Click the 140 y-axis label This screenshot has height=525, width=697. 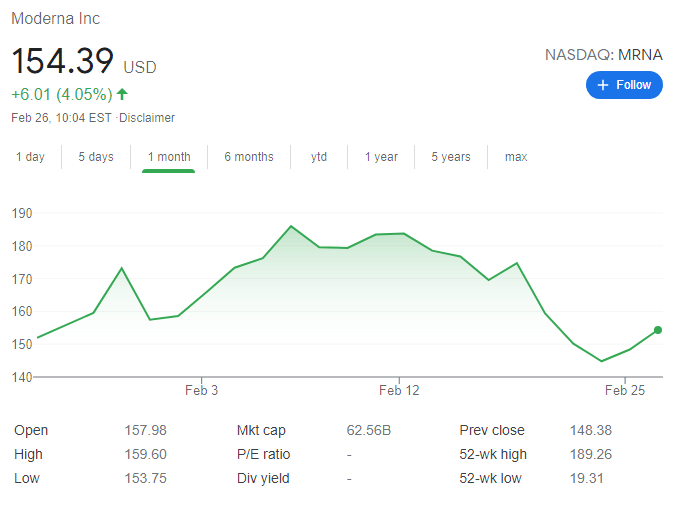pyautogui.click(x=22, y=377)
